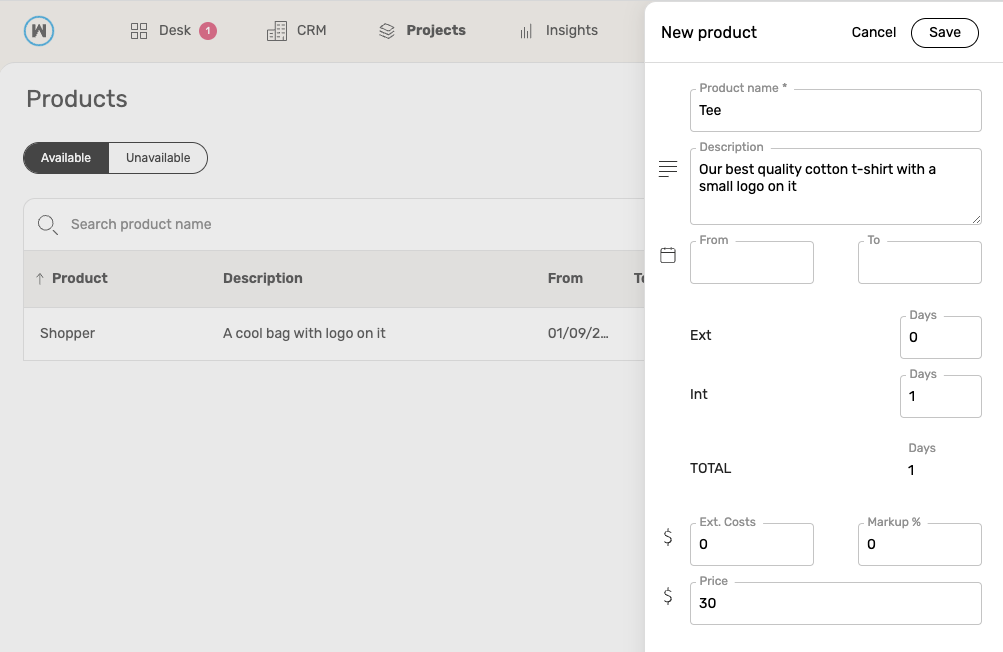Switch to Unavailable products
Image resolution: width=1003 pixels, height=652 pixels.
coord(158,158)
